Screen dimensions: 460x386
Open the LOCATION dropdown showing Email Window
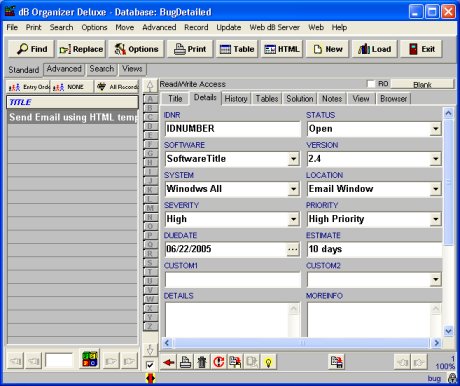click(x=435, y=189)
